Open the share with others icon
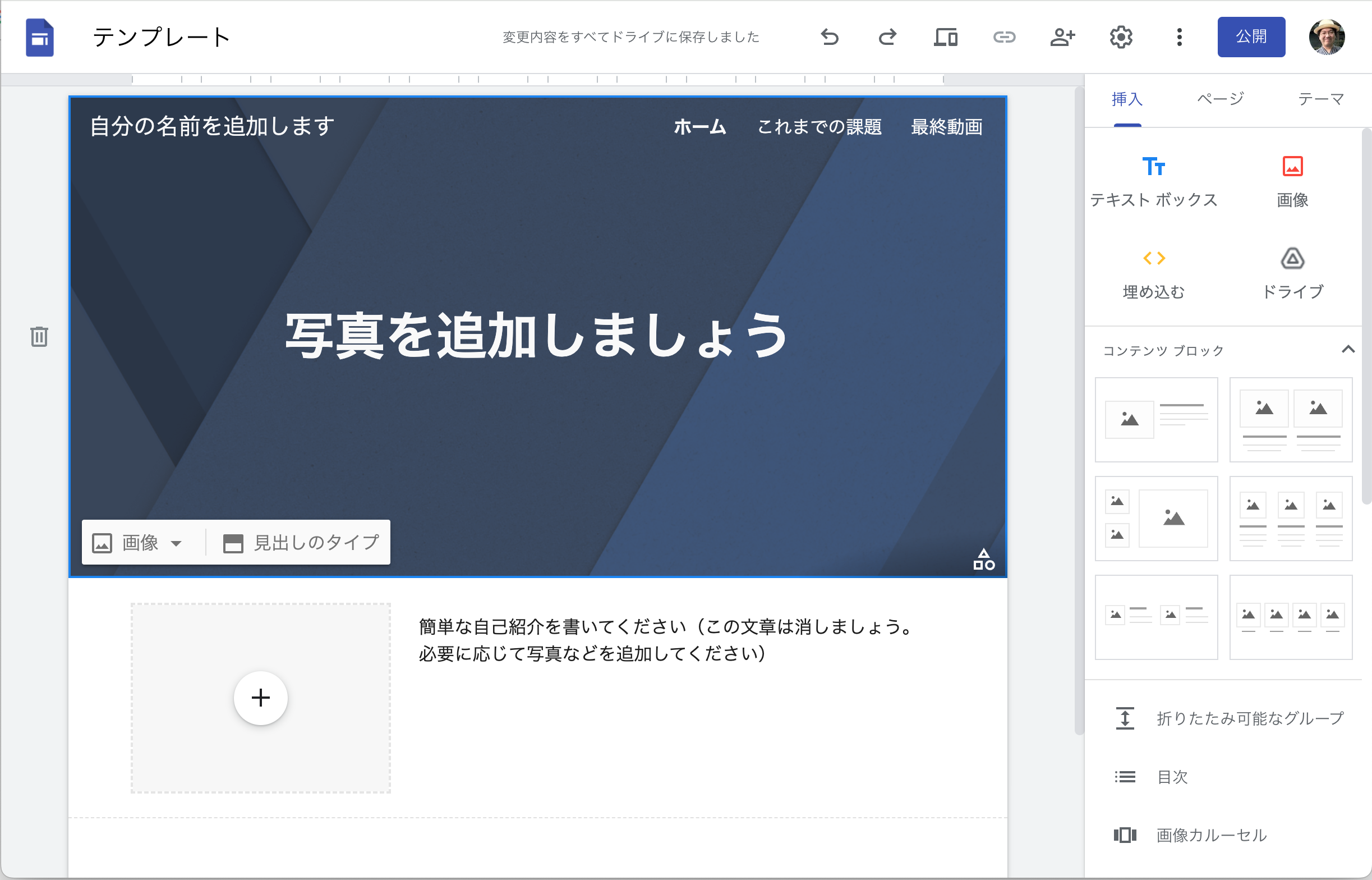The width and height of the screenshot is (1372, 880). pos(1062,38)
